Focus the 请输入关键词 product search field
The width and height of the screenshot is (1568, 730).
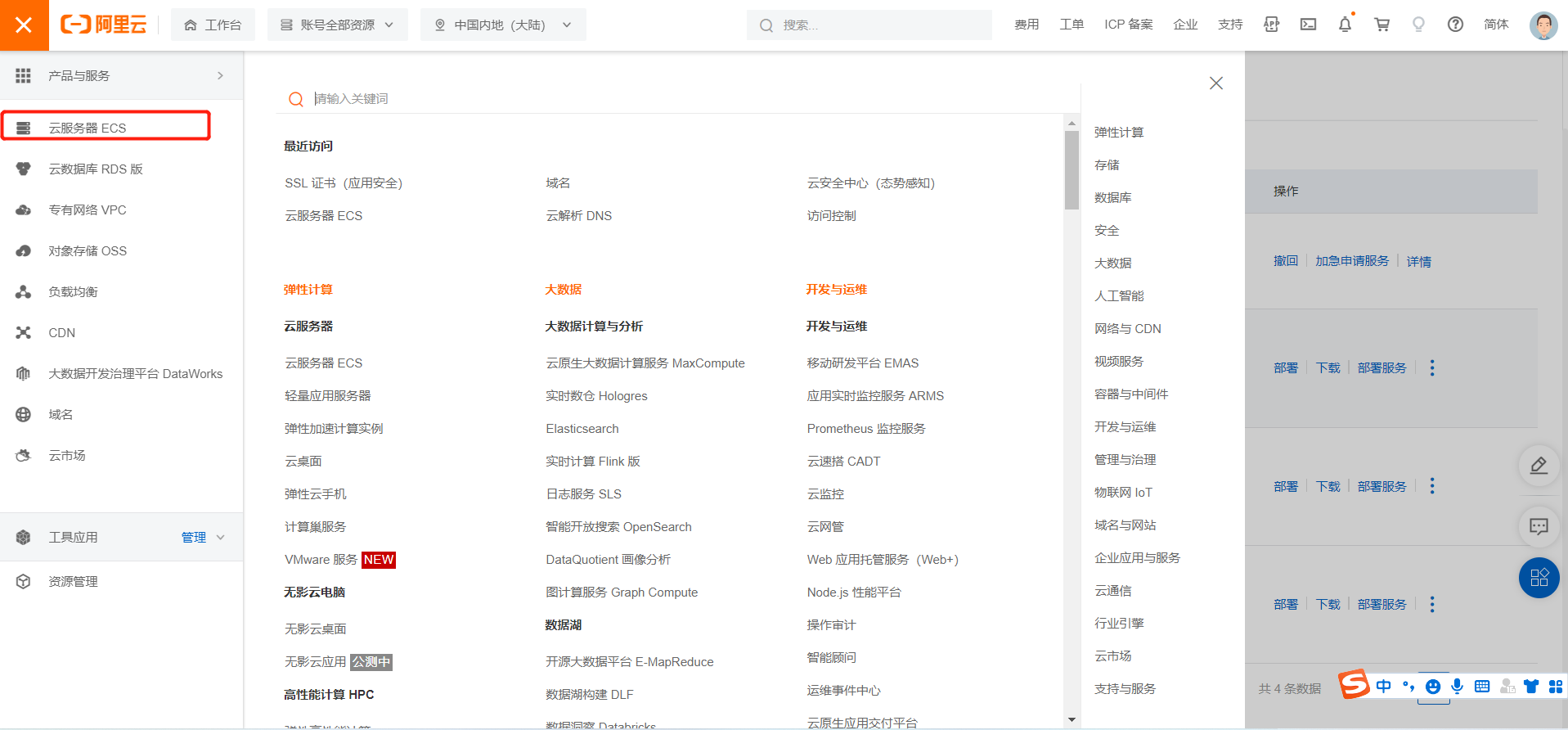(x=679, y=98)
